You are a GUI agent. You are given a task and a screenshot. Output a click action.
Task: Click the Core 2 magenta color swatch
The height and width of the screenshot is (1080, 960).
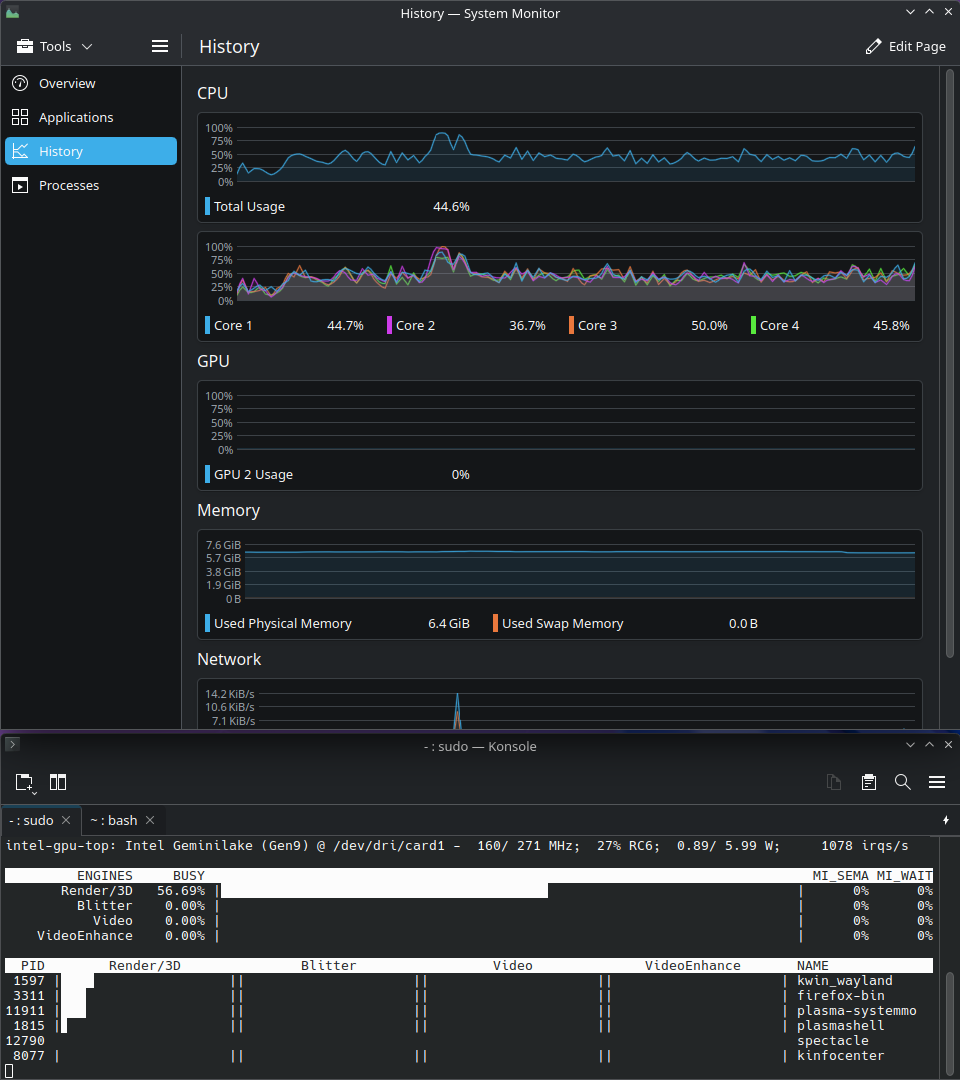tap(390, 326)
